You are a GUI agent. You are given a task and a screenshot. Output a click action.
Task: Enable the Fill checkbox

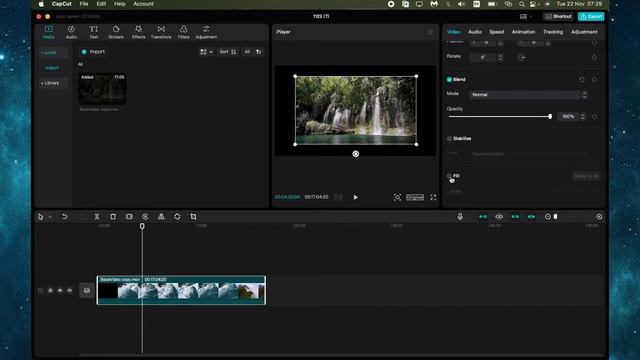point(449,176)
